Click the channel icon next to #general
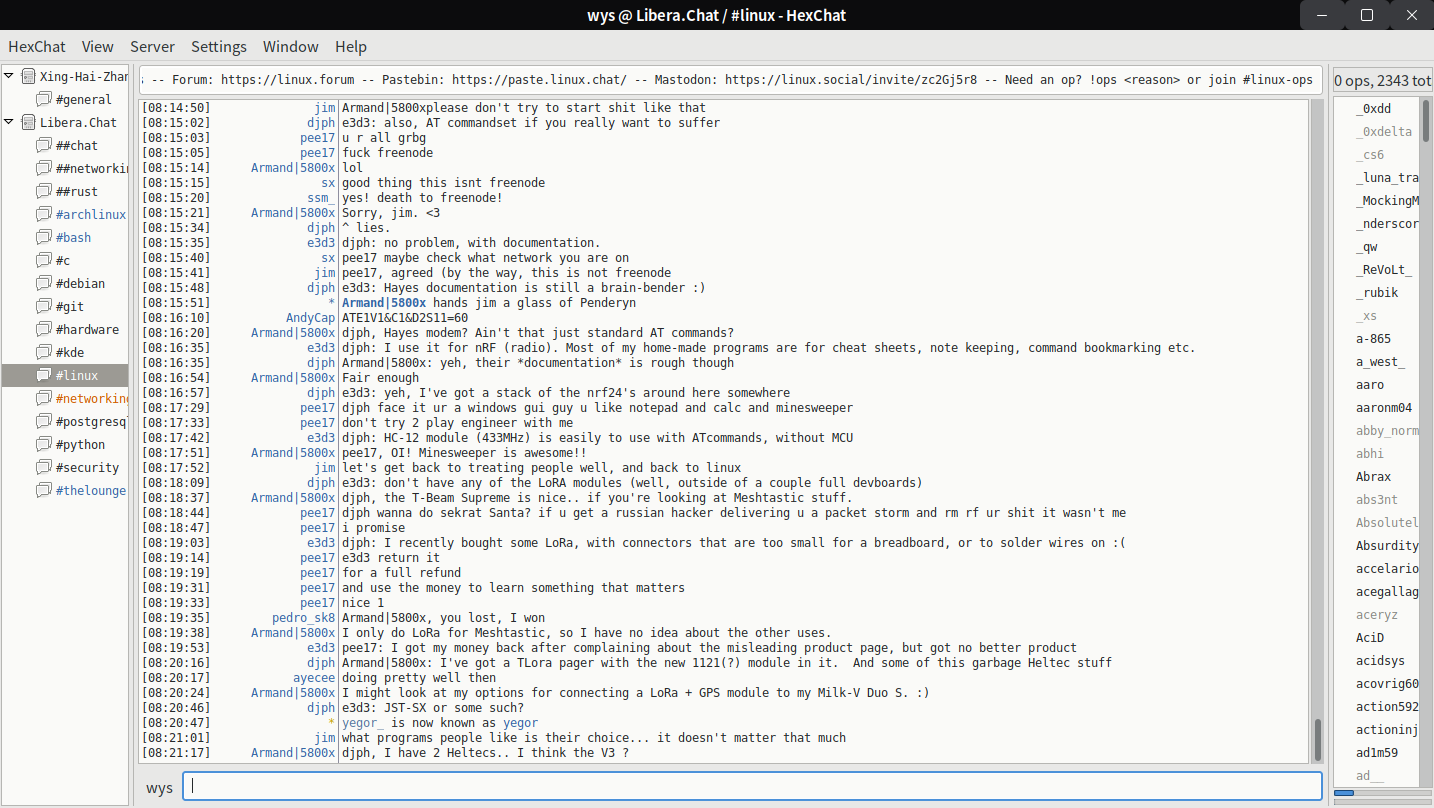This screenshot has width=1434, height=808. [43, 99]
